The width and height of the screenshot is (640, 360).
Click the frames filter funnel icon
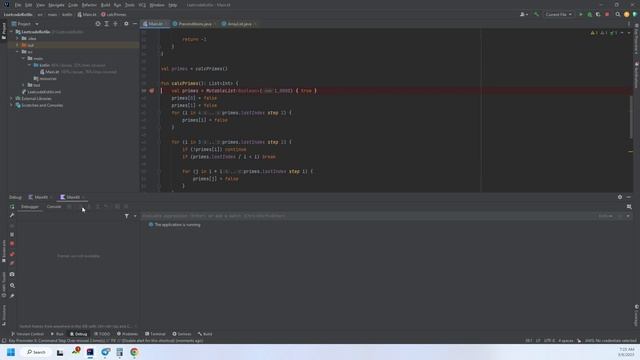tap(127, 216)
